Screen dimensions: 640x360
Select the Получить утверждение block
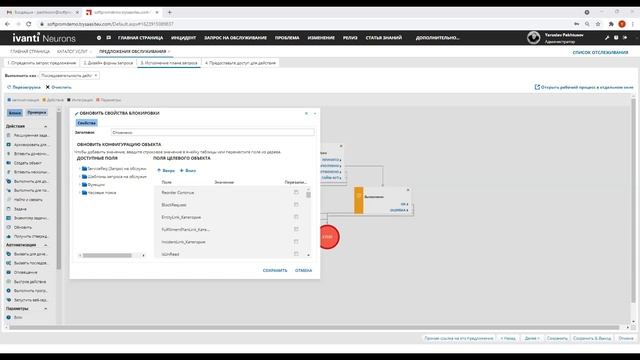click(x=27, y=236)
